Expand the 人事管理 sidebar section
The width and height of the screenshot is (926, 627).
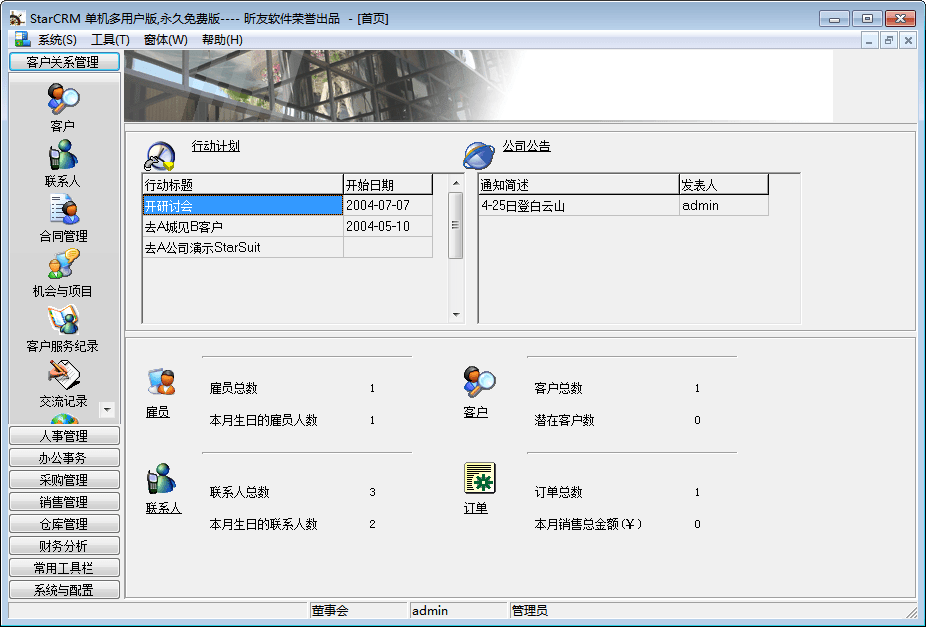(x=64, y=436)
